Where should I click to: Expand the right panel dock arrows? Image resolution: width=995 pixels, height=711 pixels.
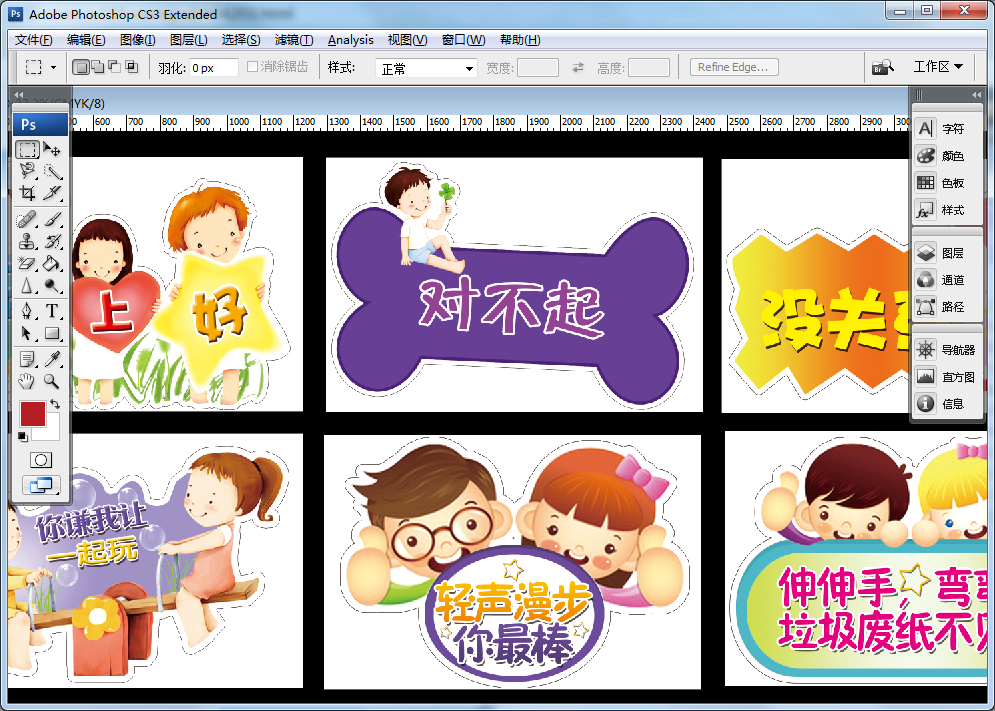coord(976,95)
